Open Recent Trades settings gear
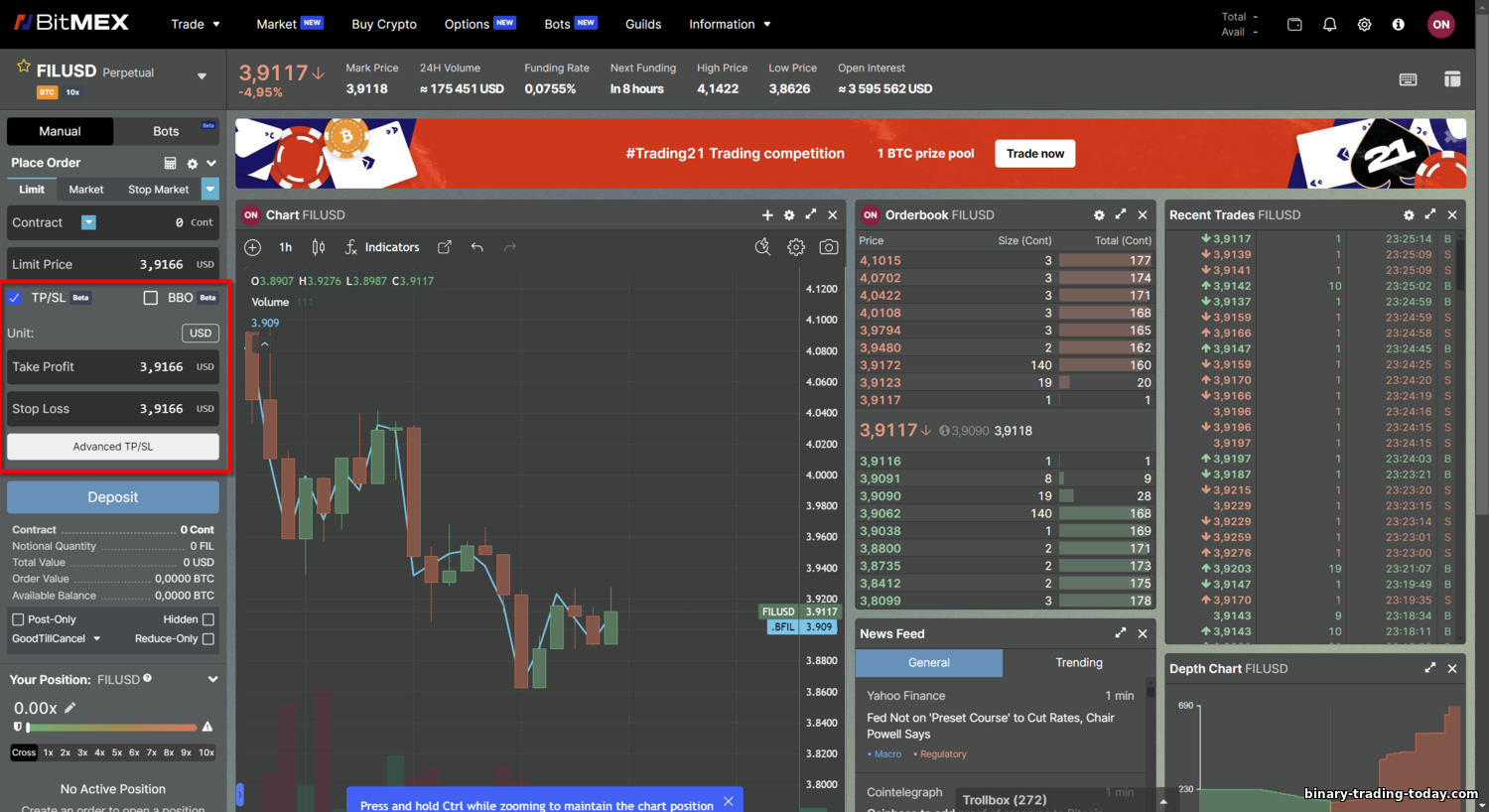This screenshot has height=812, width=1489. pos(1409,215)
